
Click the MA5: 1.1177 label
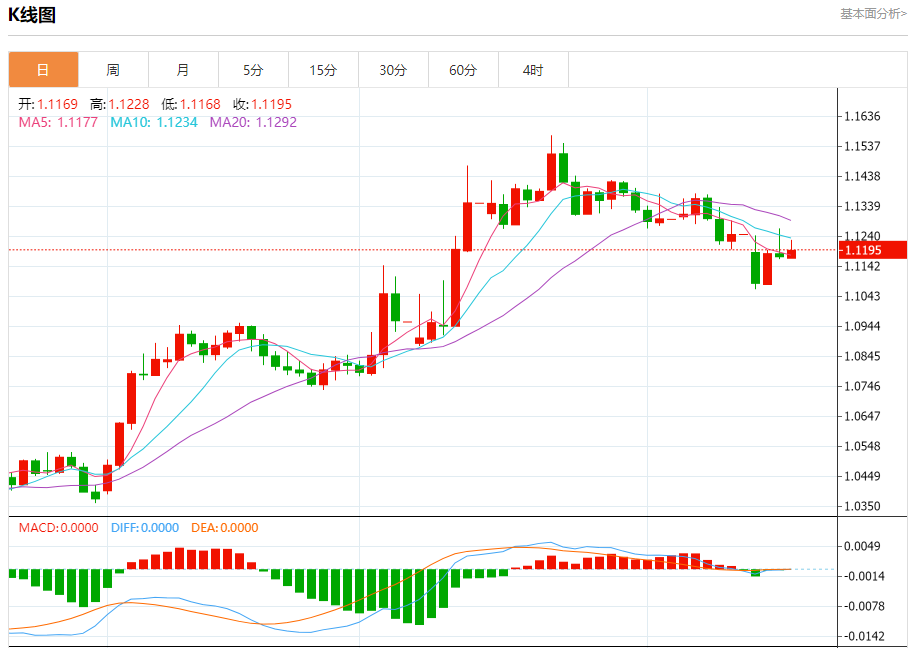(58, 122)
